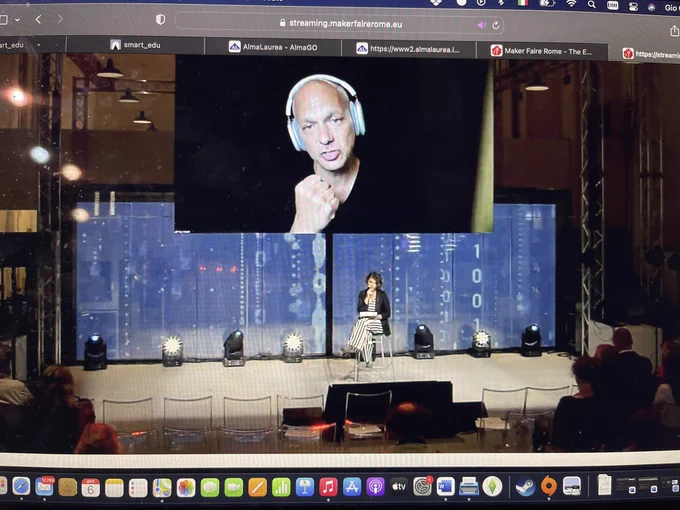Open the document stack in Dock

(x=604, y=484)
